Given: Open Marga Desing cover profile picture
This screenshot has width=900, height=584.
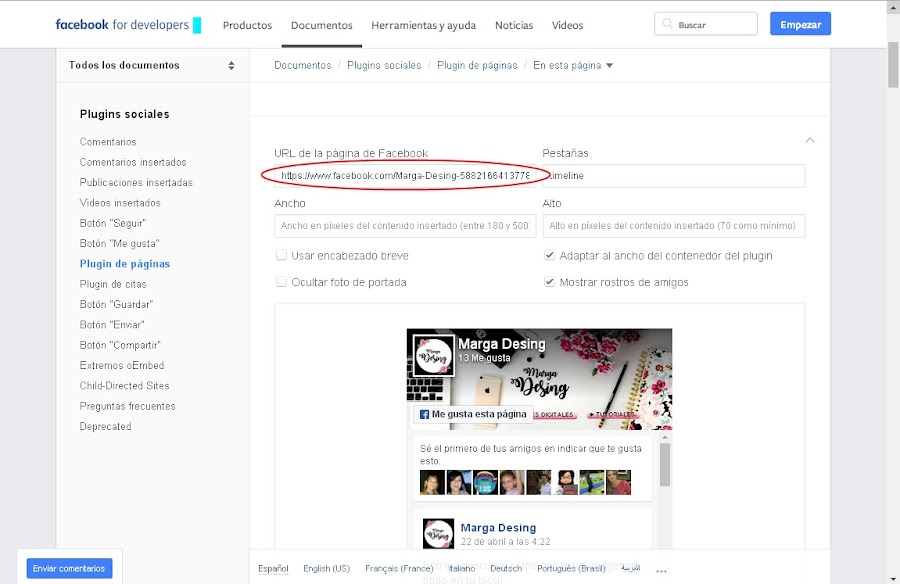Looking at the screenshot, I should (434, 356).
